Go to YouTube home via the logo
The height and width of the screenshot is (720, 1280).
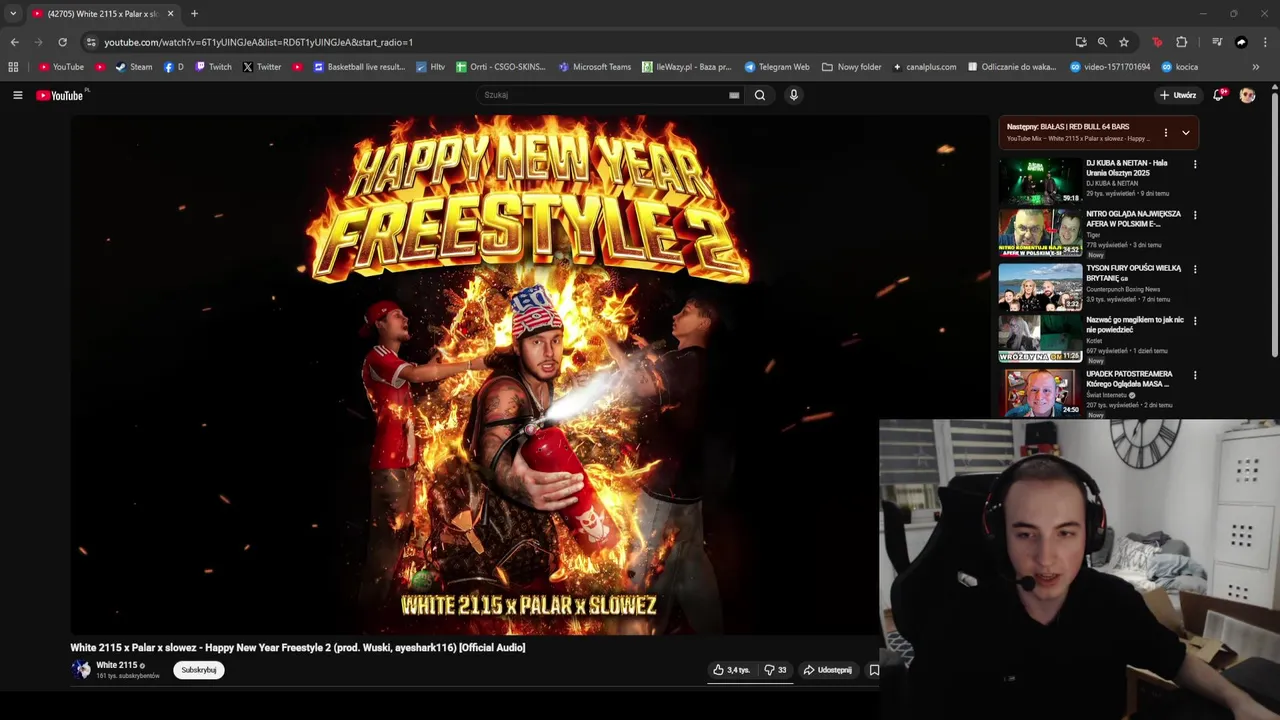60,95
